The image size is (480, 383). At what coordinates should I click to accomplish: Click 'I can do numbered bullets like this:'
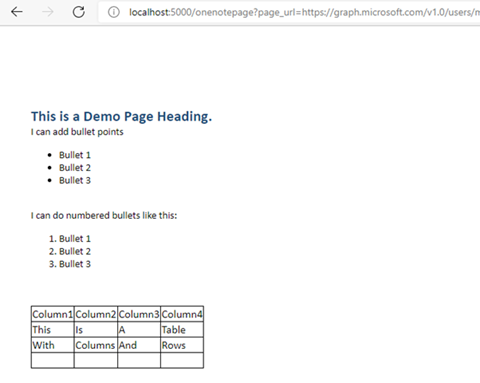click(x=104, y=216)
